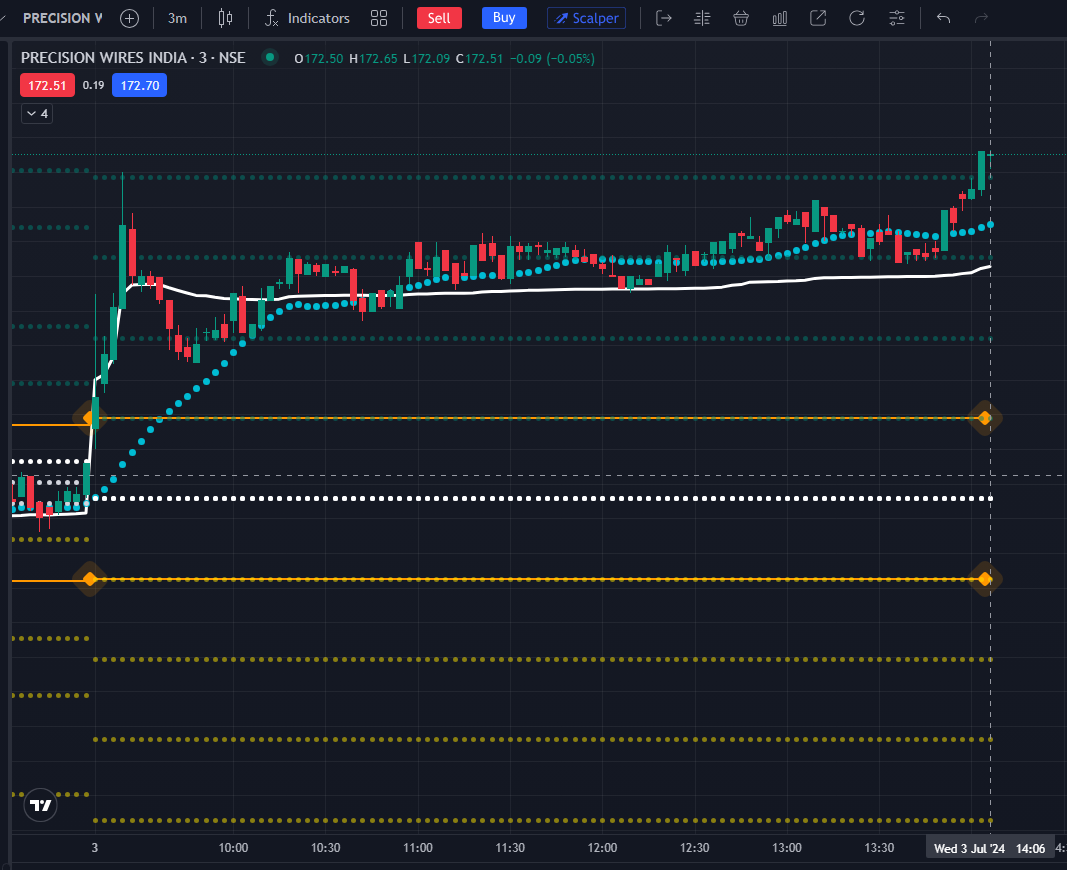Click PRECISION WIRES INDIA chart title legend
This screenshot has height=870, width=1067.
tap(133, 58)
